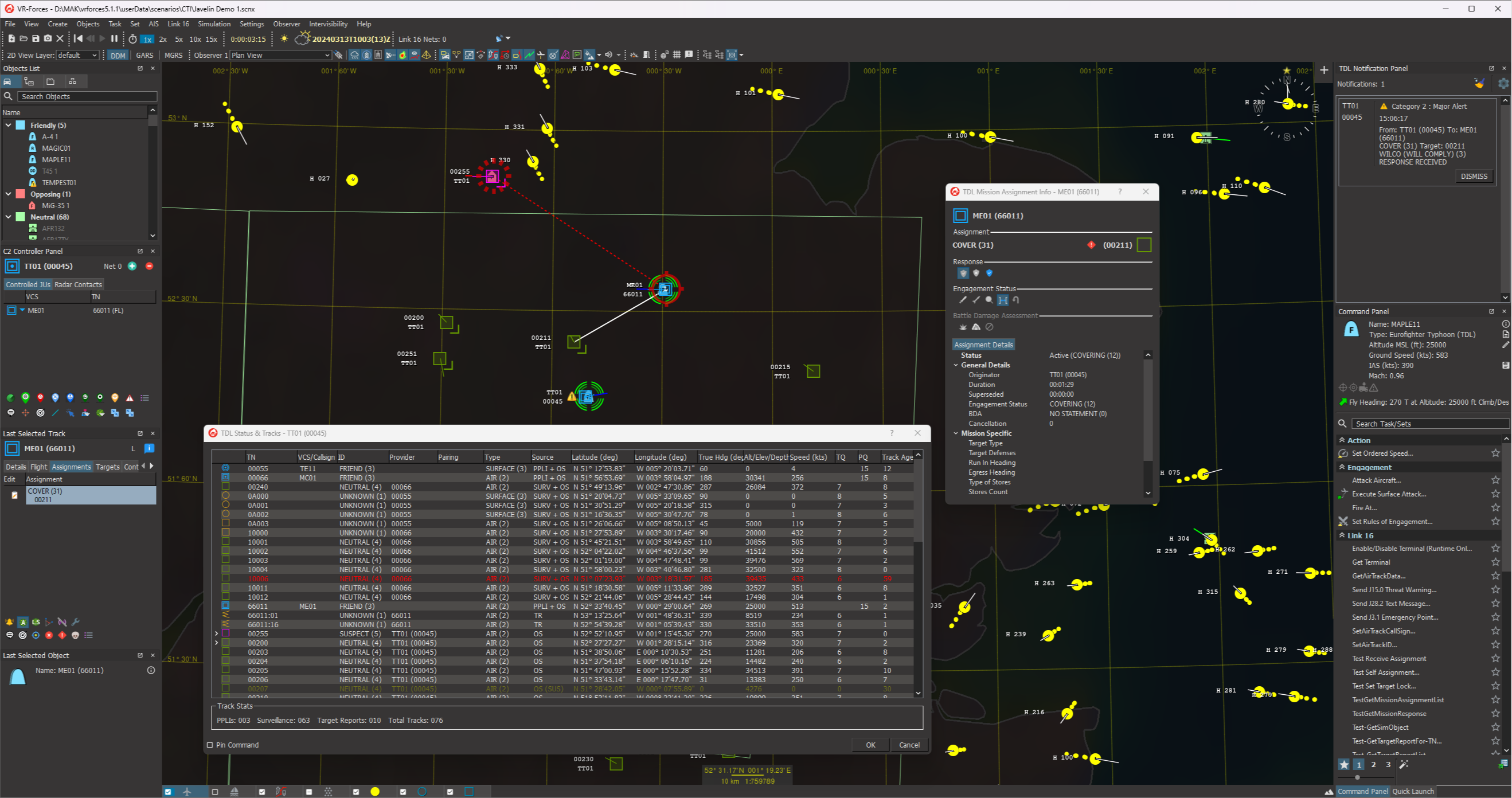
Task: Click the Search Task/Sets field
Action: pos(1430,424)
